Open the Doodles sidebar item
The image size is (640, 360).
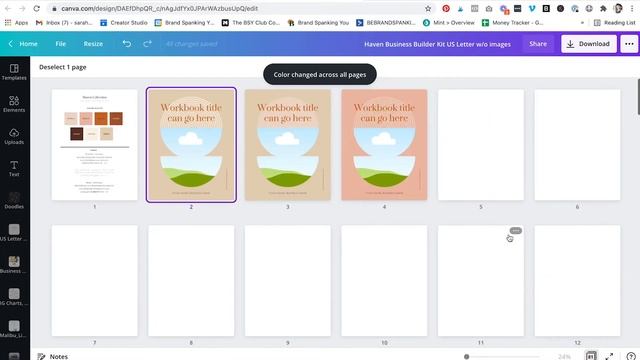(14, 200)
